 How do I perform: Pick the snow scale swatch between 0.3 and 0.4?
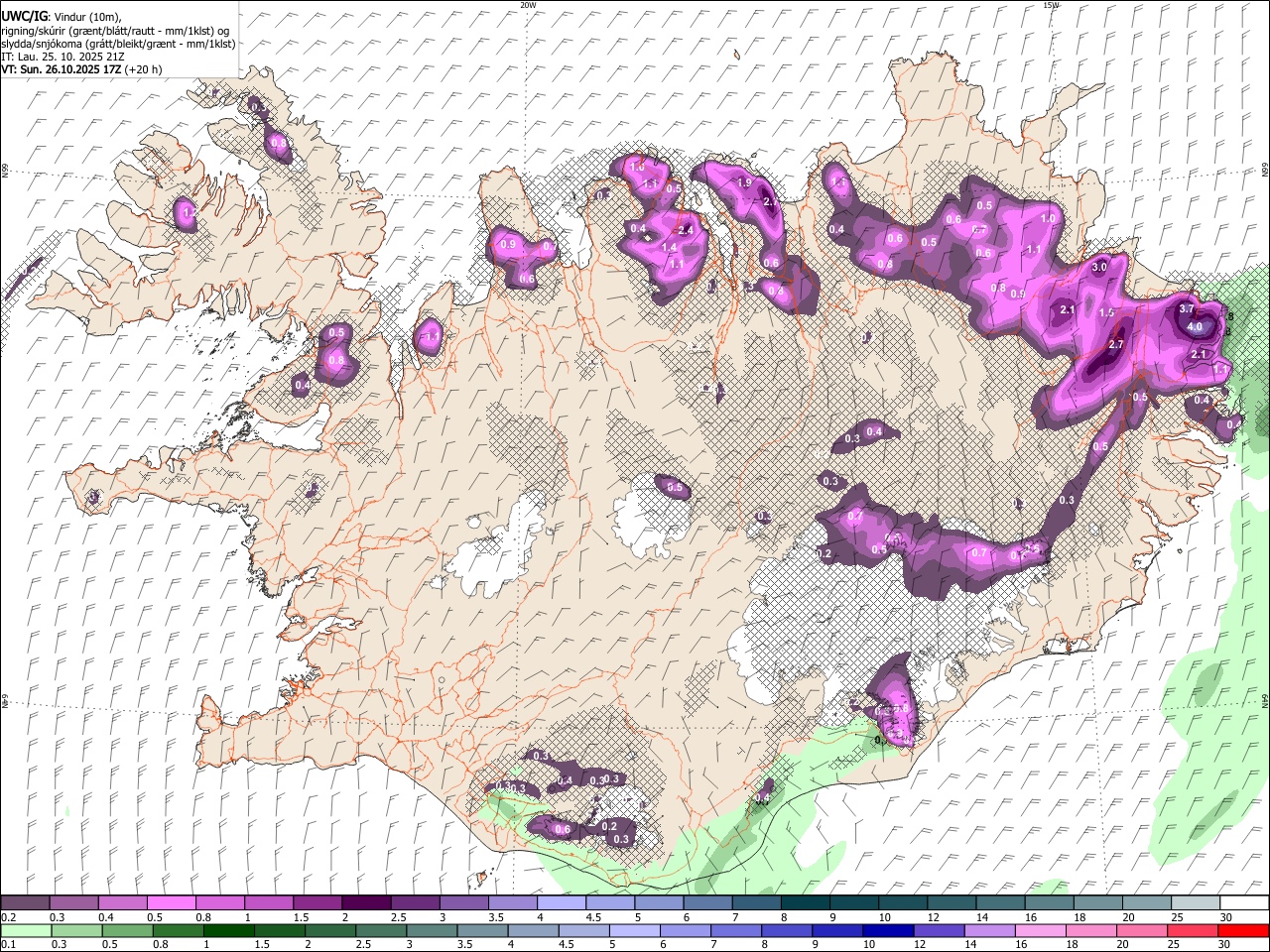point(73,903)
